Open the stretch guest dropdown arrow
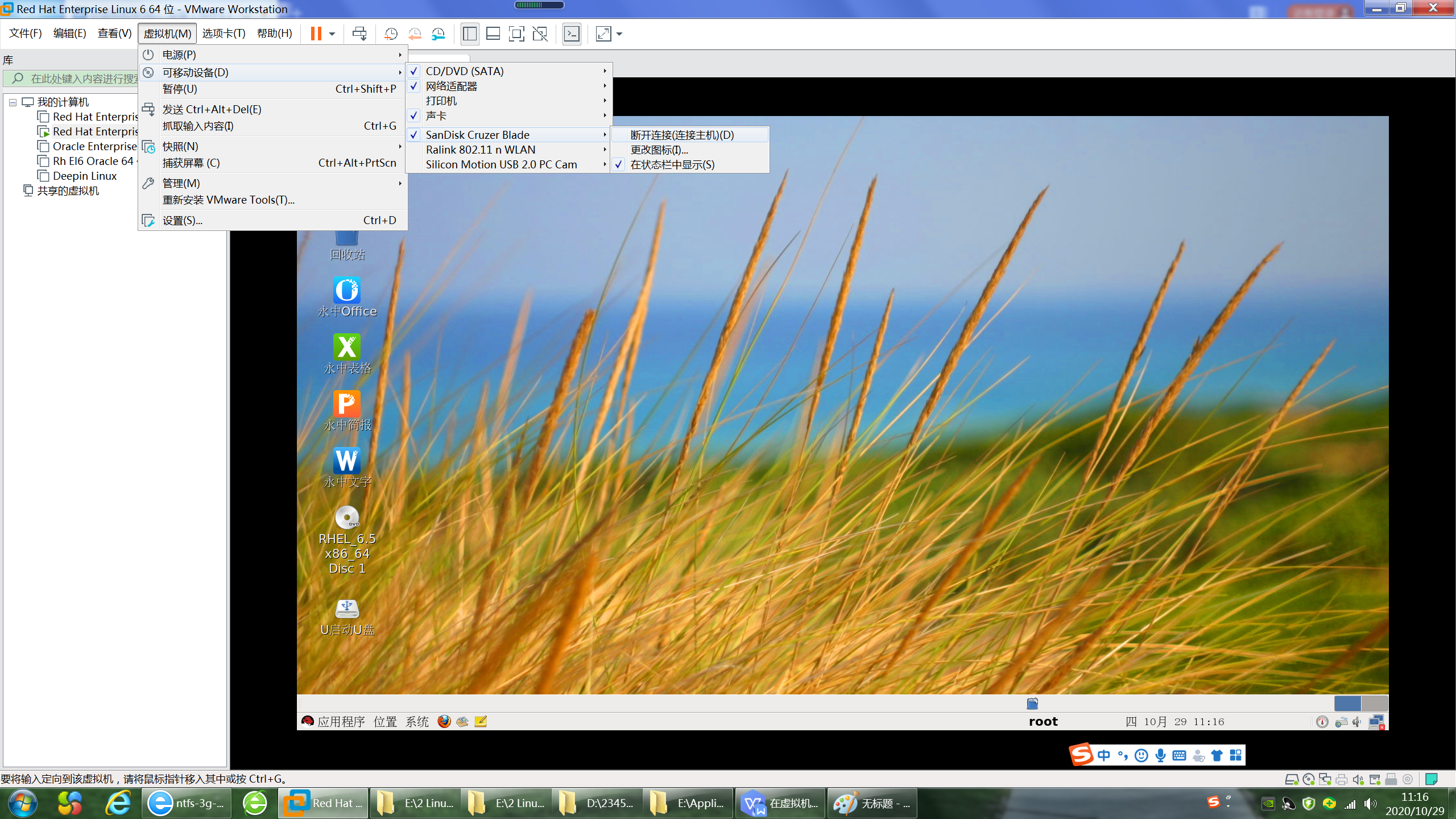 [x=619, y=34]
